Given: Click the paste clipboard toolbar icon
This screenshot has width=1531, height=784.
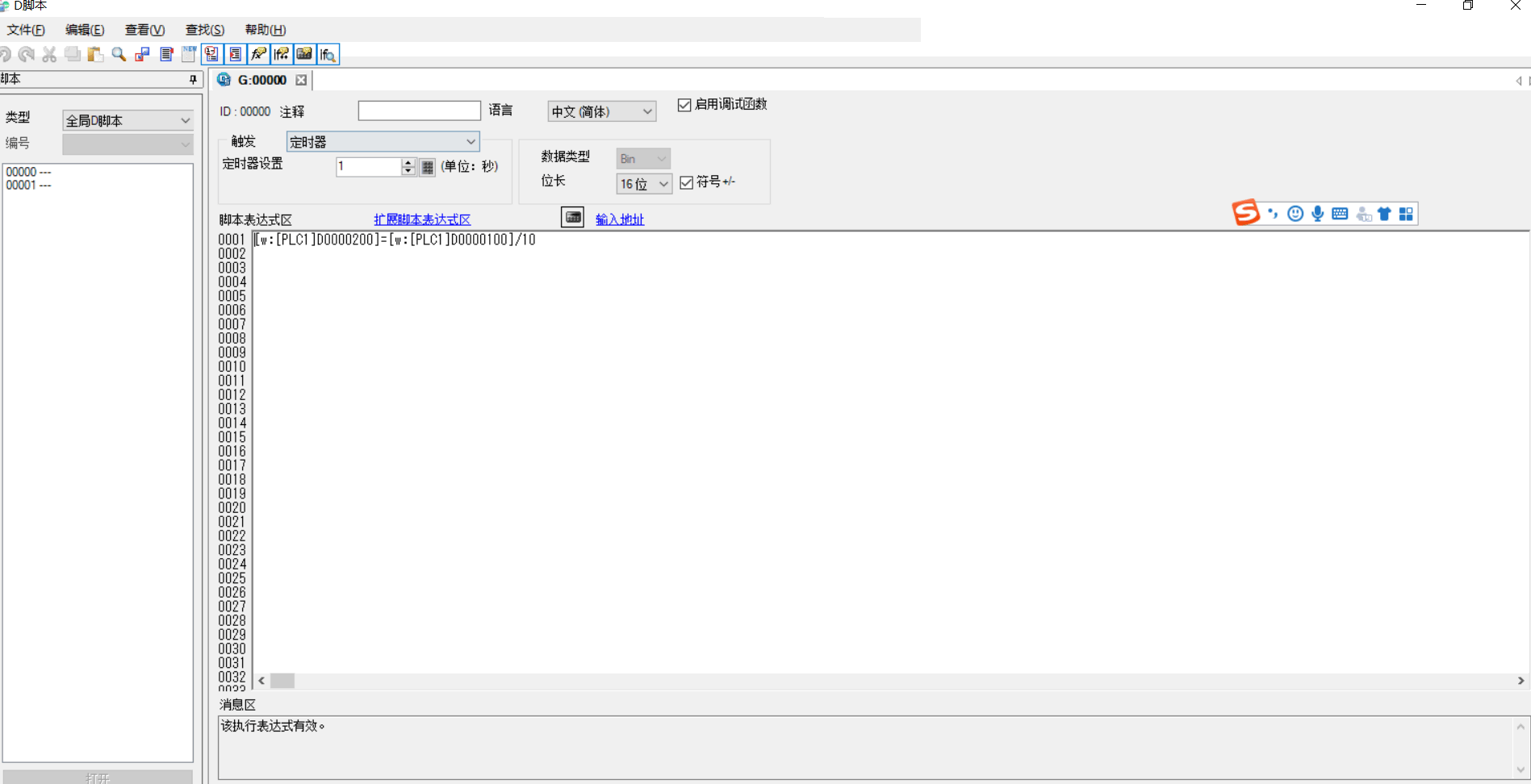Looking at the screenshot, I should click(x=95, y=54).
